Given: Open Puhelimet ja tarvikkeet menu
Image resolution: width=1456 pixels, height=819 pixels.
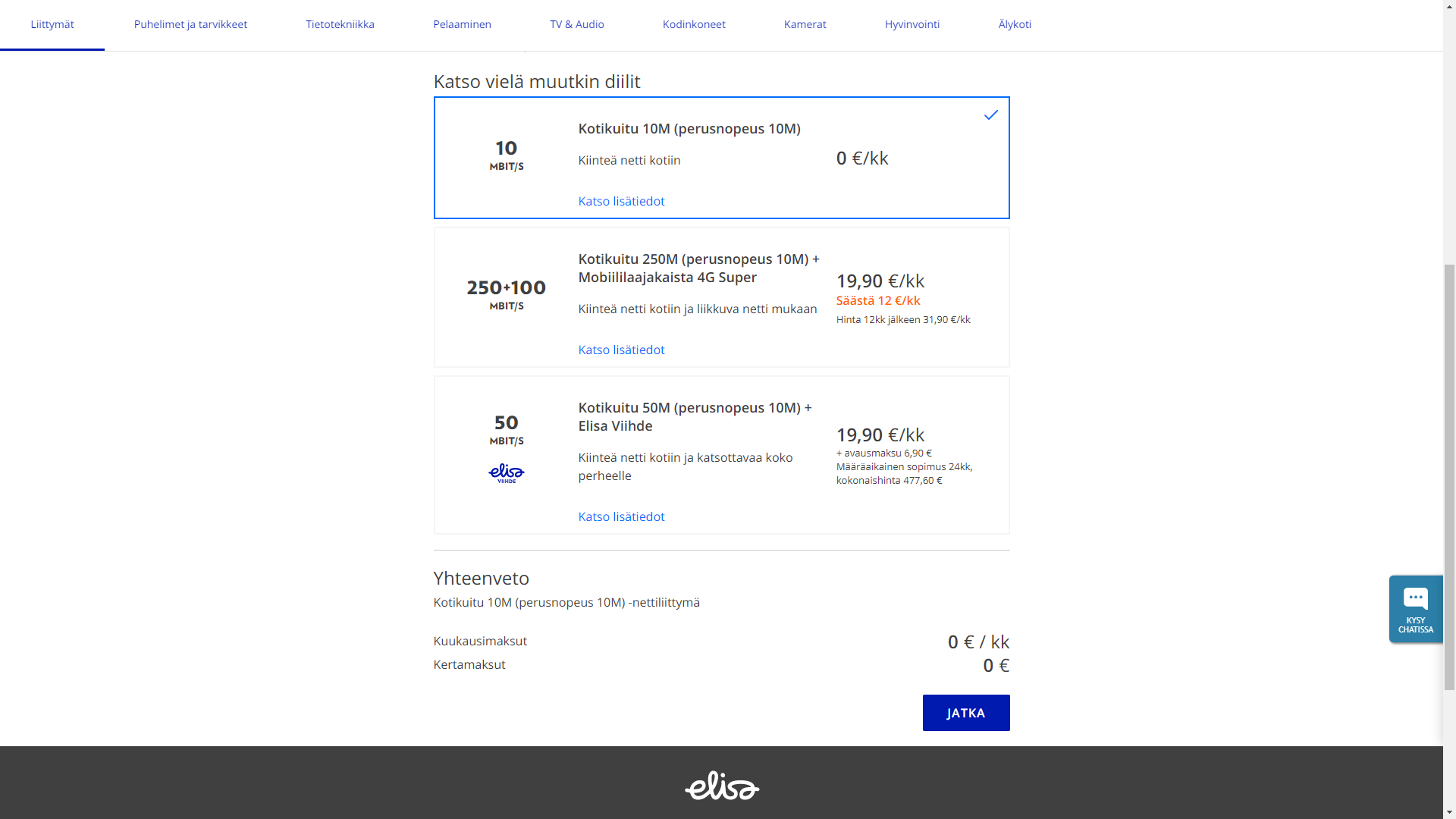Looking at the screenshot, I should pyautogui.click(x=190, y=24).
